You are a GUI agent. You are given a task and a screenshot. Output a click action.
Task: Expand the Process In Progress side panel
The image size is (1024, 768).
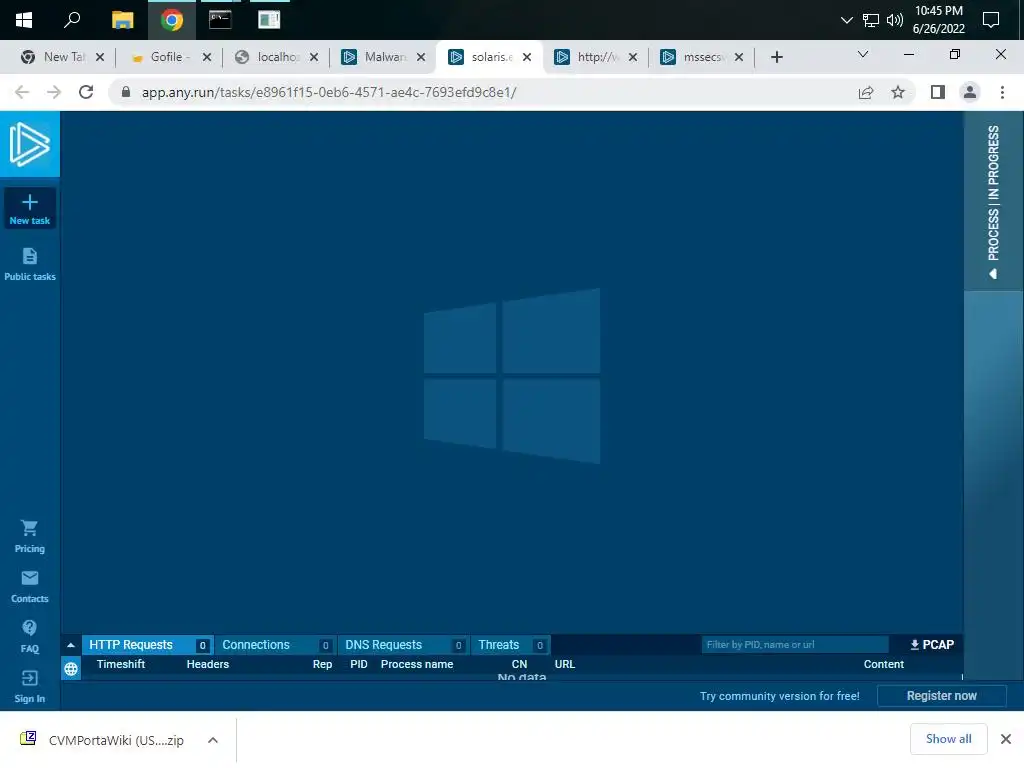[x=993, y=202]
